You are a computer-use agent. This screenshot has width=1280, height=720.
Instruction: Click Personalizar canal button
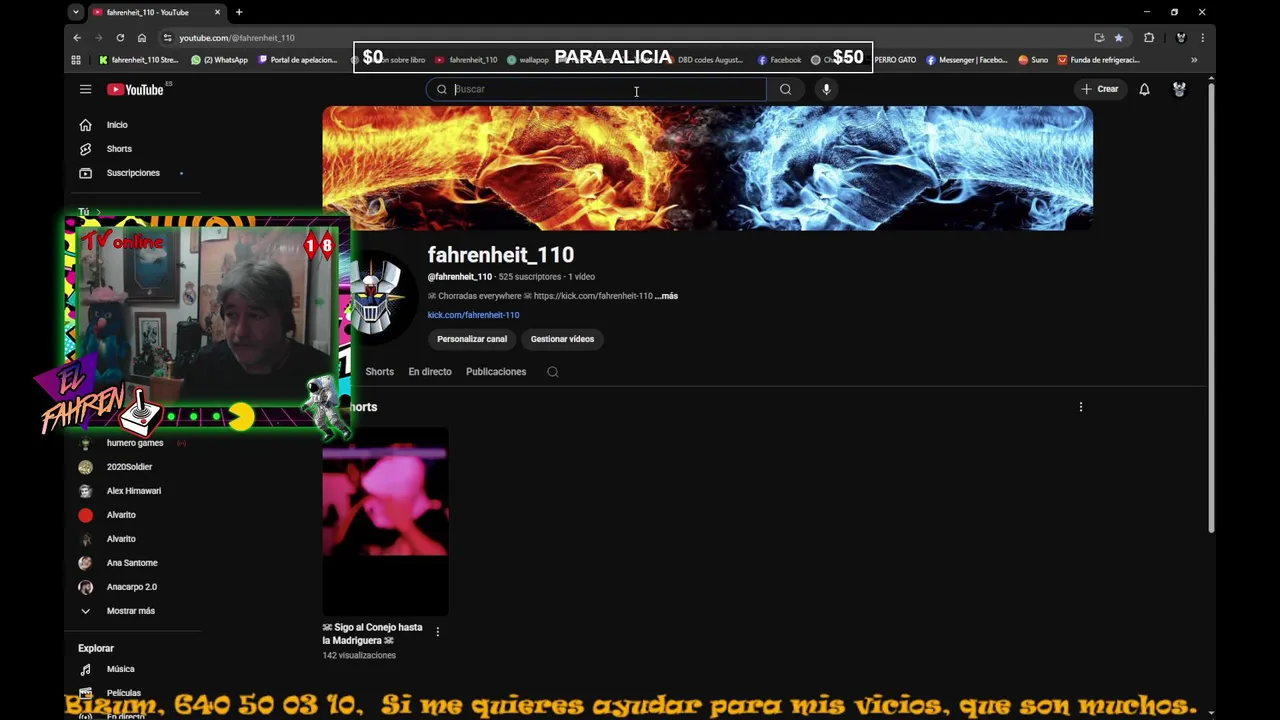pyautogui.click(x=472, y=339)
